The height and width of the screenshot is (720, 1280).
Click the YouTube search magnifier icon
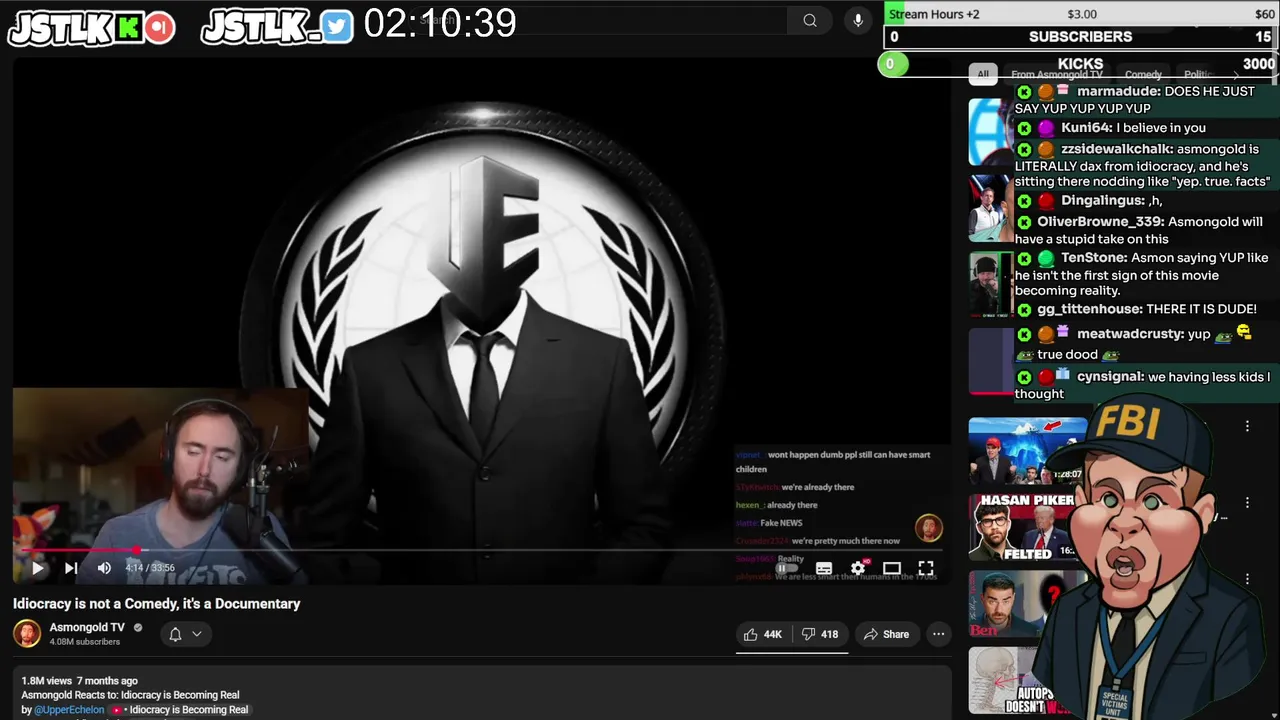(810, 20)
